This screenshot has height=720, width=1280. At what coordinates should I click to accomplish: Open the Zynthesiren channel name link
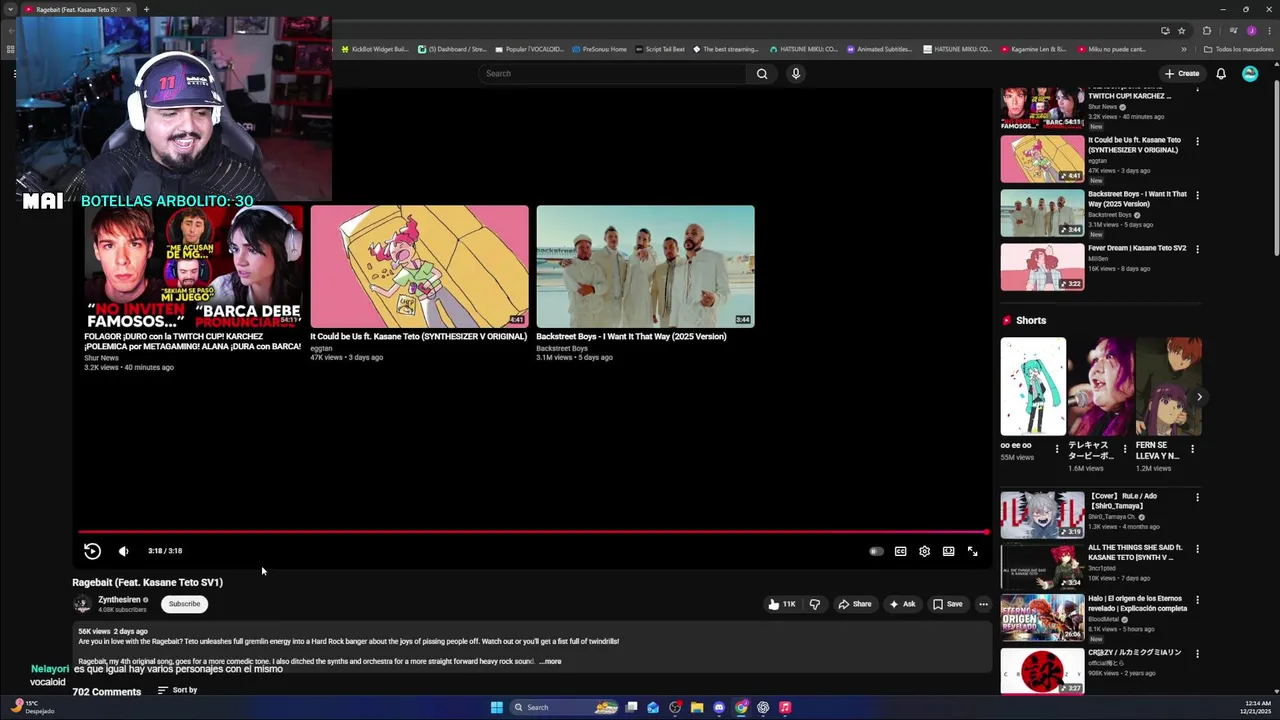[x=119, y=600]
